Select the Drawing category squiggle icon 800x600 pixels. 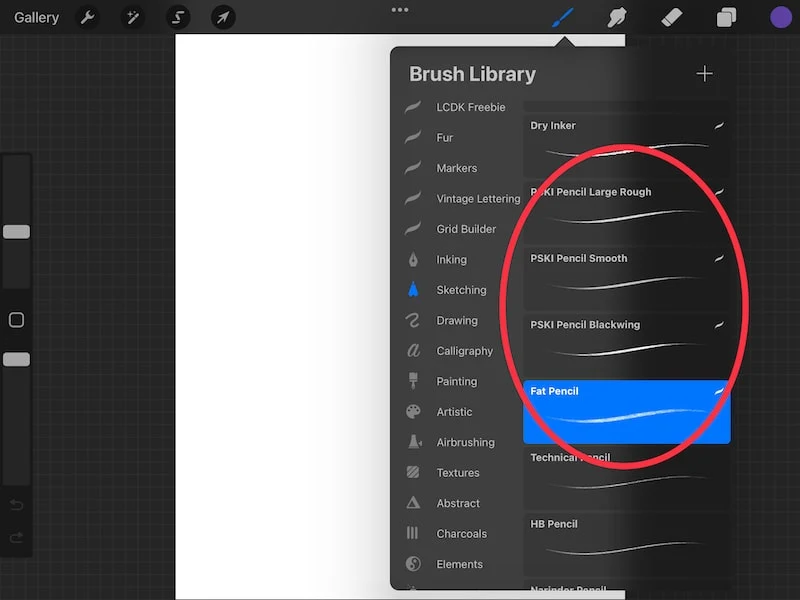pyautogui.click(x=413, y=320)
